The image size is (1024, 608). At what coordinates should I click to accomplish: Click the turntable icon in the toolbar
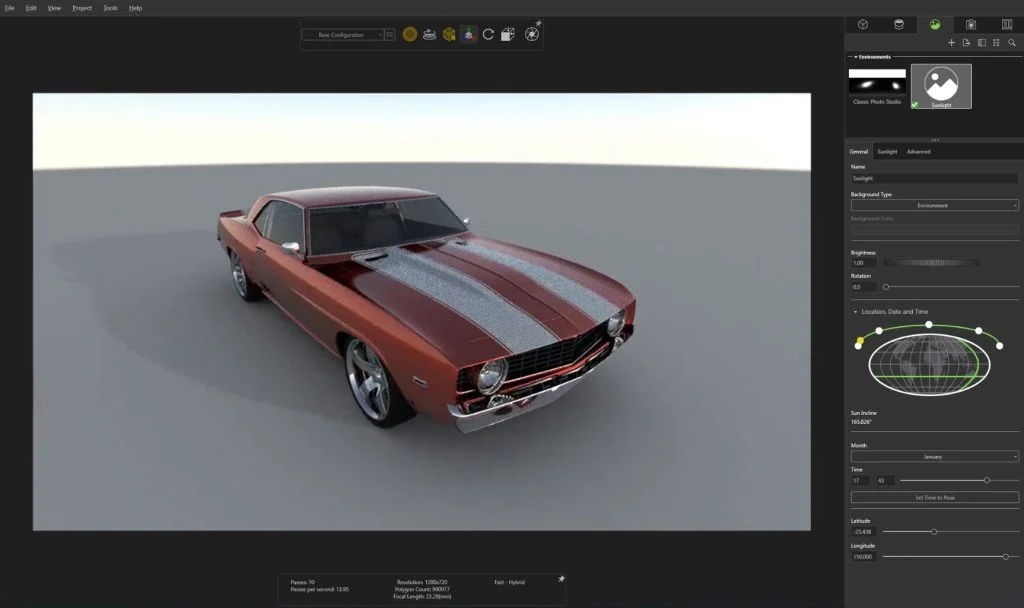pyautogui.click(x=429, y=34)
